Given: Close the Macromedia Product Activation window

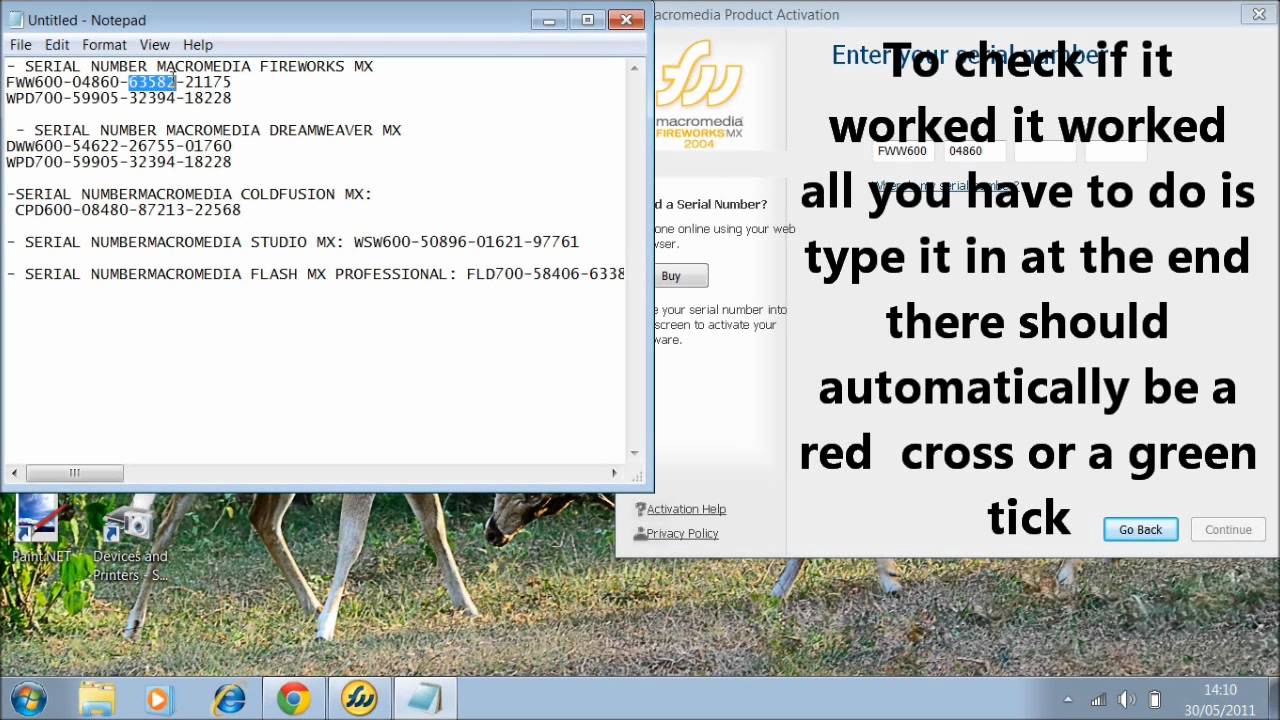Looking at the screenshot, I should [x=1259, y=14].
